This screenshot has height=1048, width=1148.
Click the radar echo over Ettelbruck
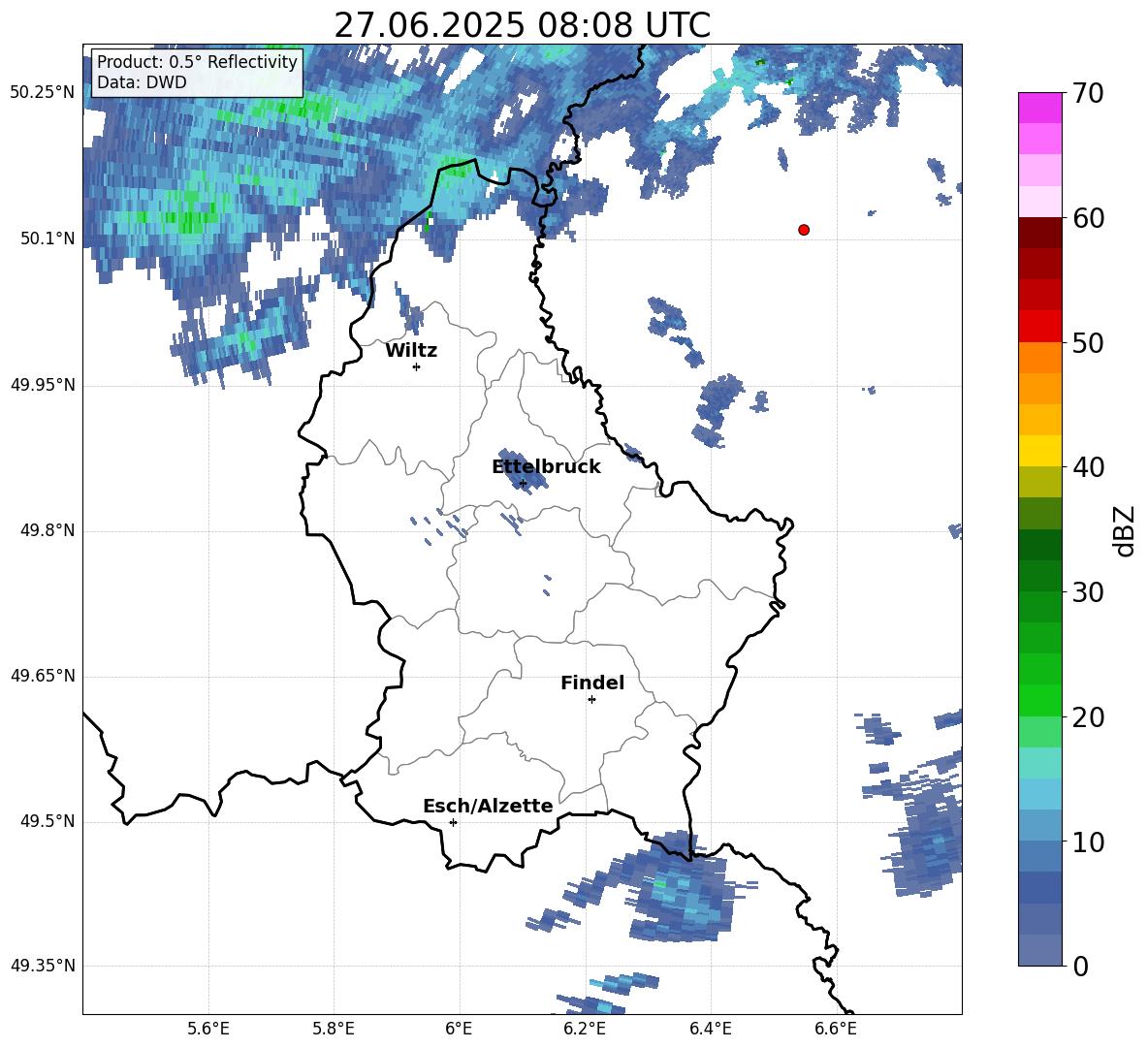point(522,472)
